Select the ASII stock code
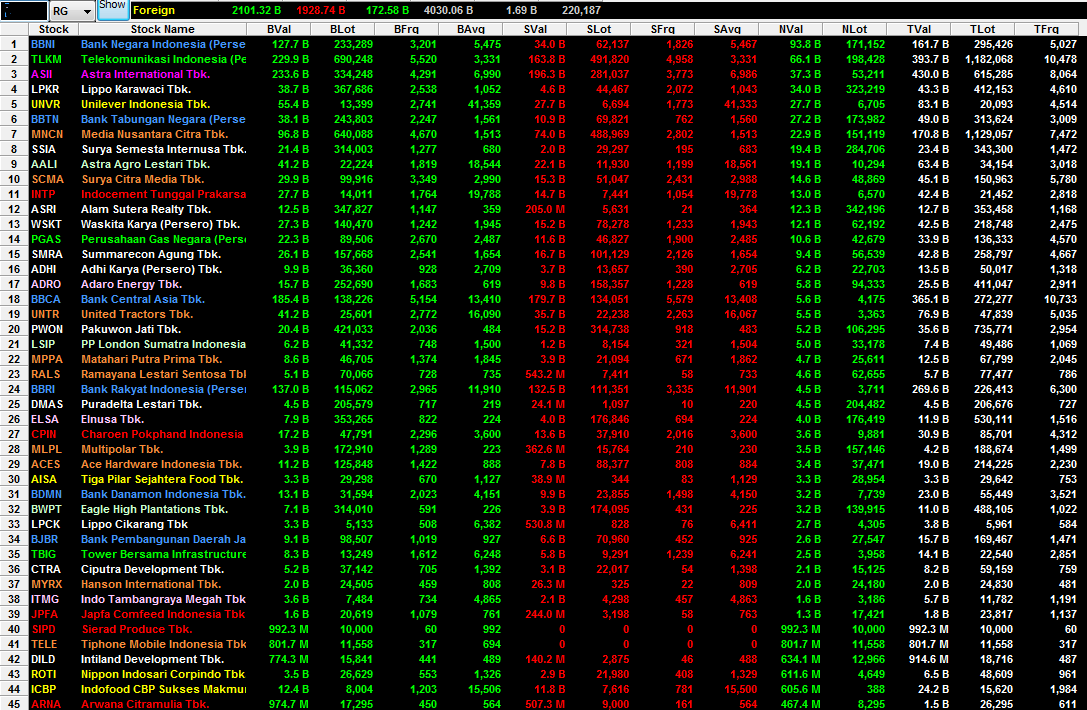 (x=42, y=74)
